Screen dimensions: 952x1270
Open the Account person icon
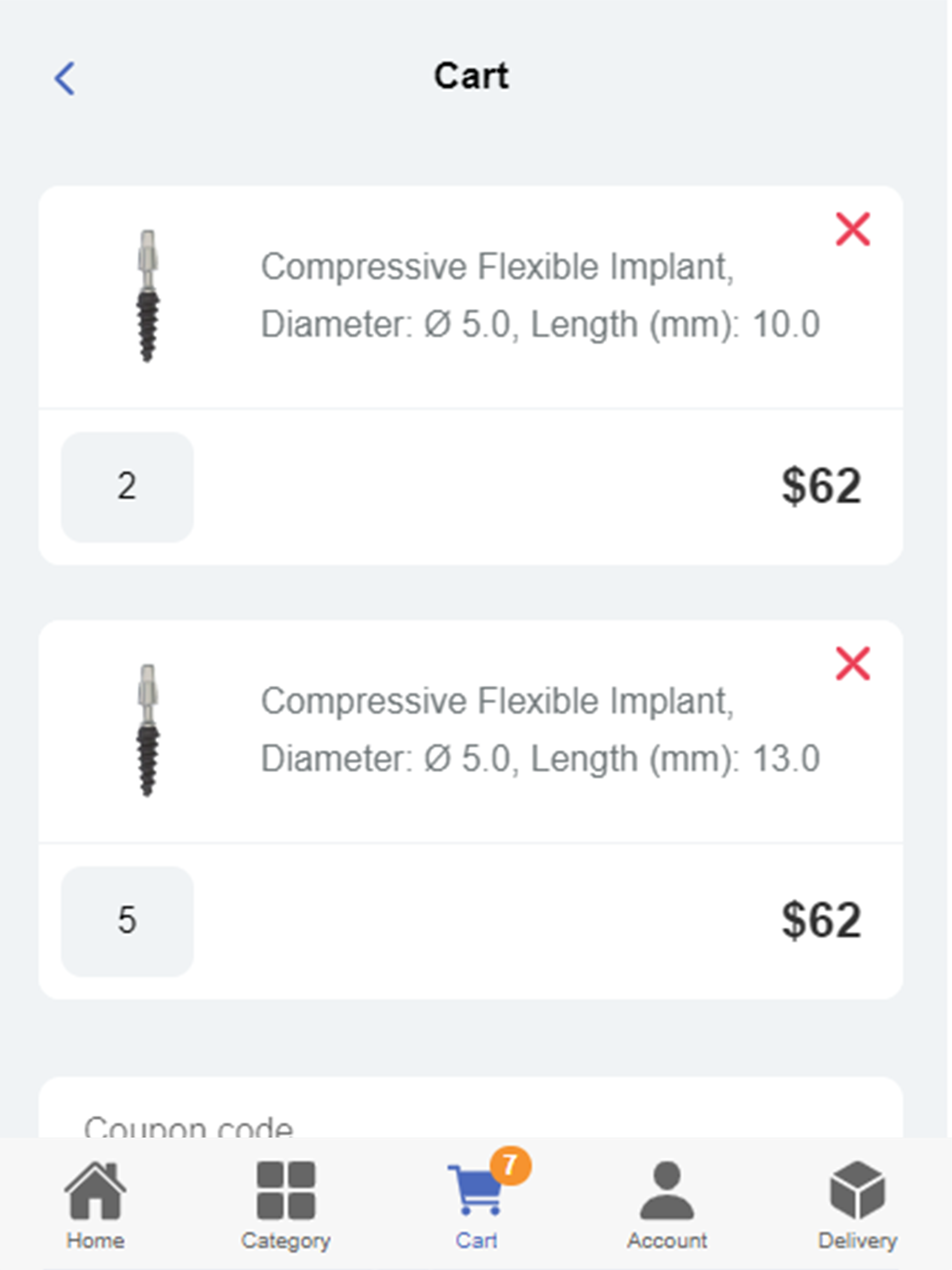tap(667, 1190)
